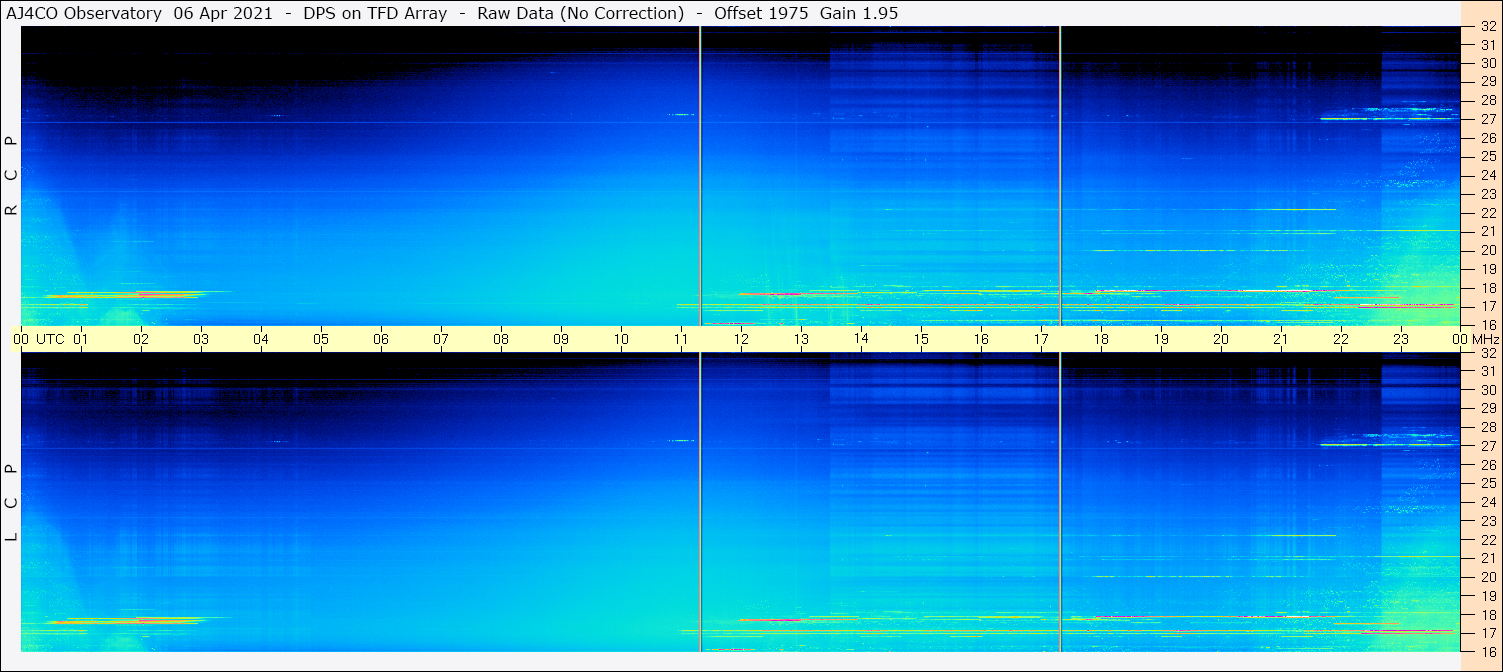Click the RCP panel label on left

pos(12,176)
